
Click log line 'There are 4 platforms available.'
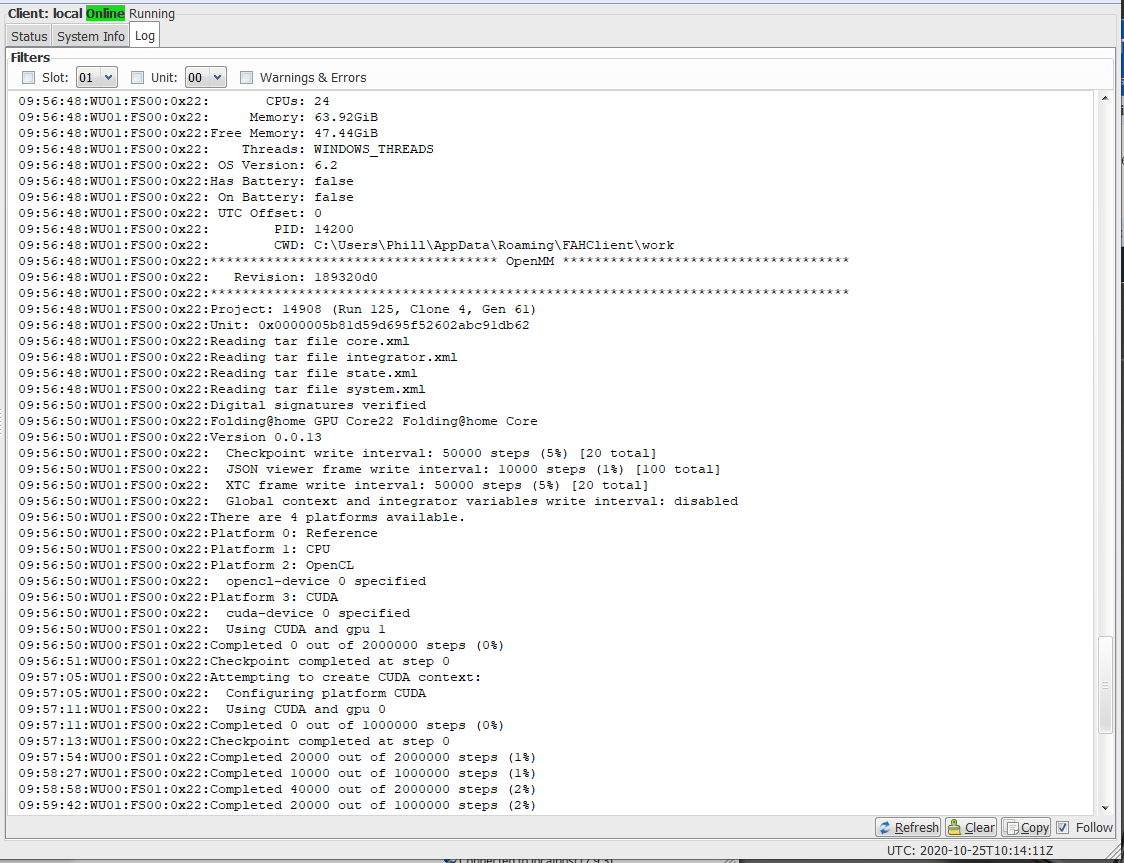click(x=242, y=517)
